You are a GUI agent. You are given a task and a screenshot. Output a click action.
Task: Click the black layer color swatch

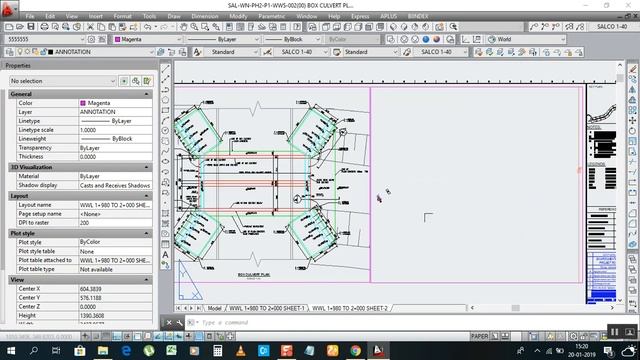tap(51, 52)
